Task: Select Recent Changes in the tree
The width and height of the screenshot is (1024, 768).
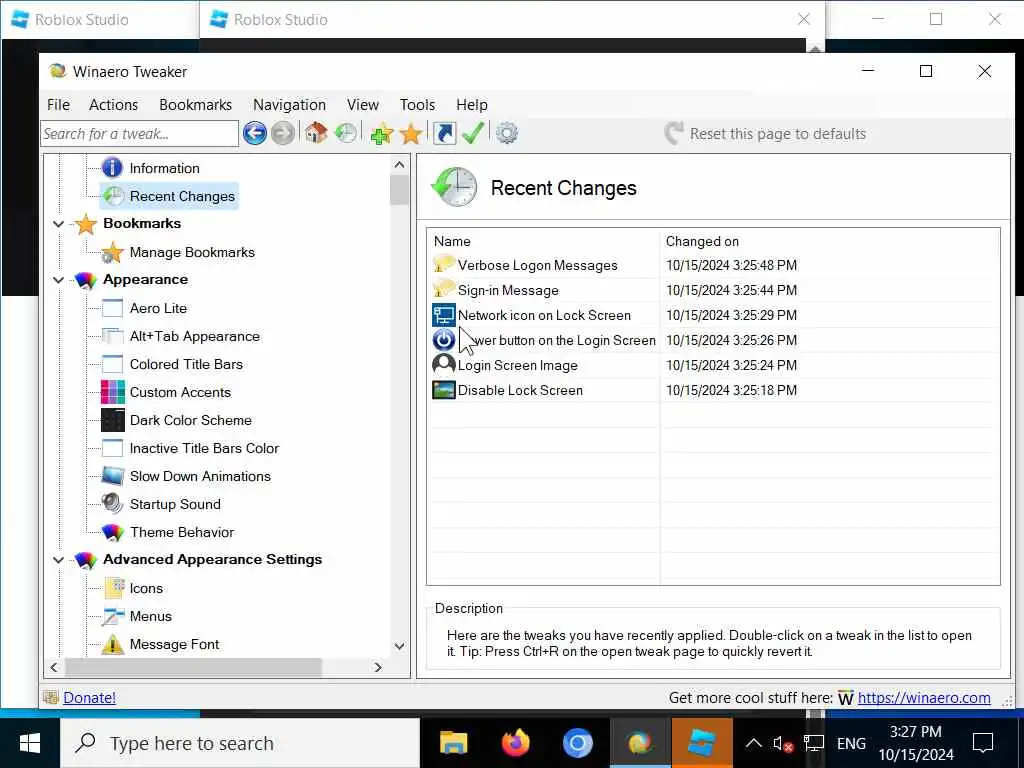Action: [182, 196]
